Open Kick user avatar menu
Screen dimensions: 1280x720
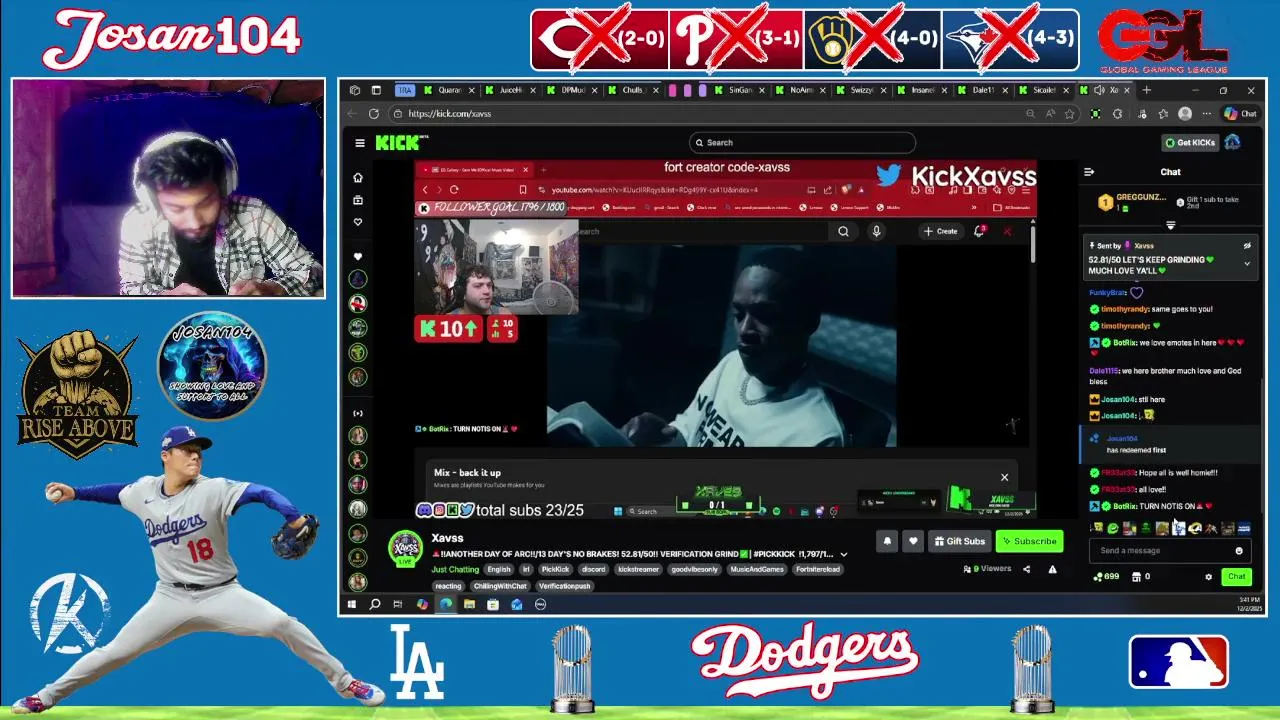[1233, 143]
